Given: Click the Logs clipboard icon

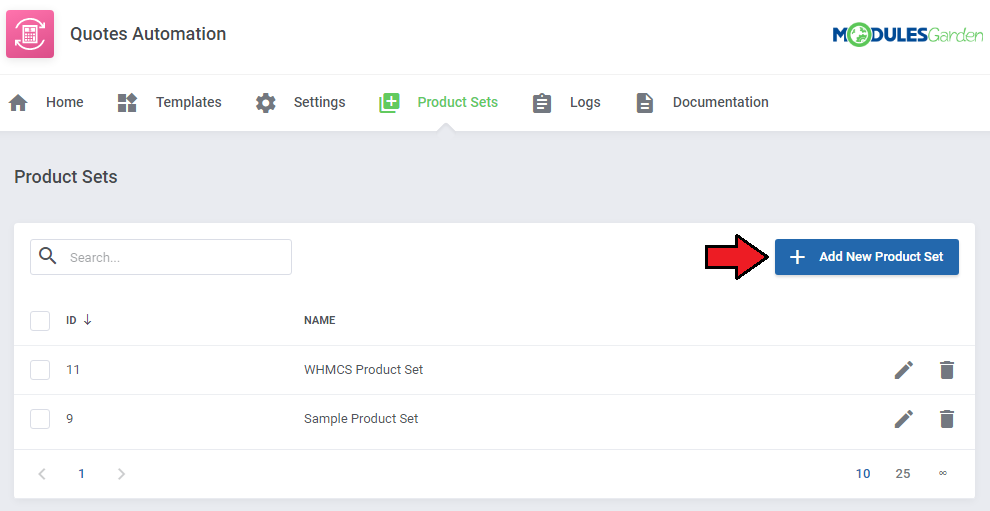Looking at the screenshot, I should (542, 102).
